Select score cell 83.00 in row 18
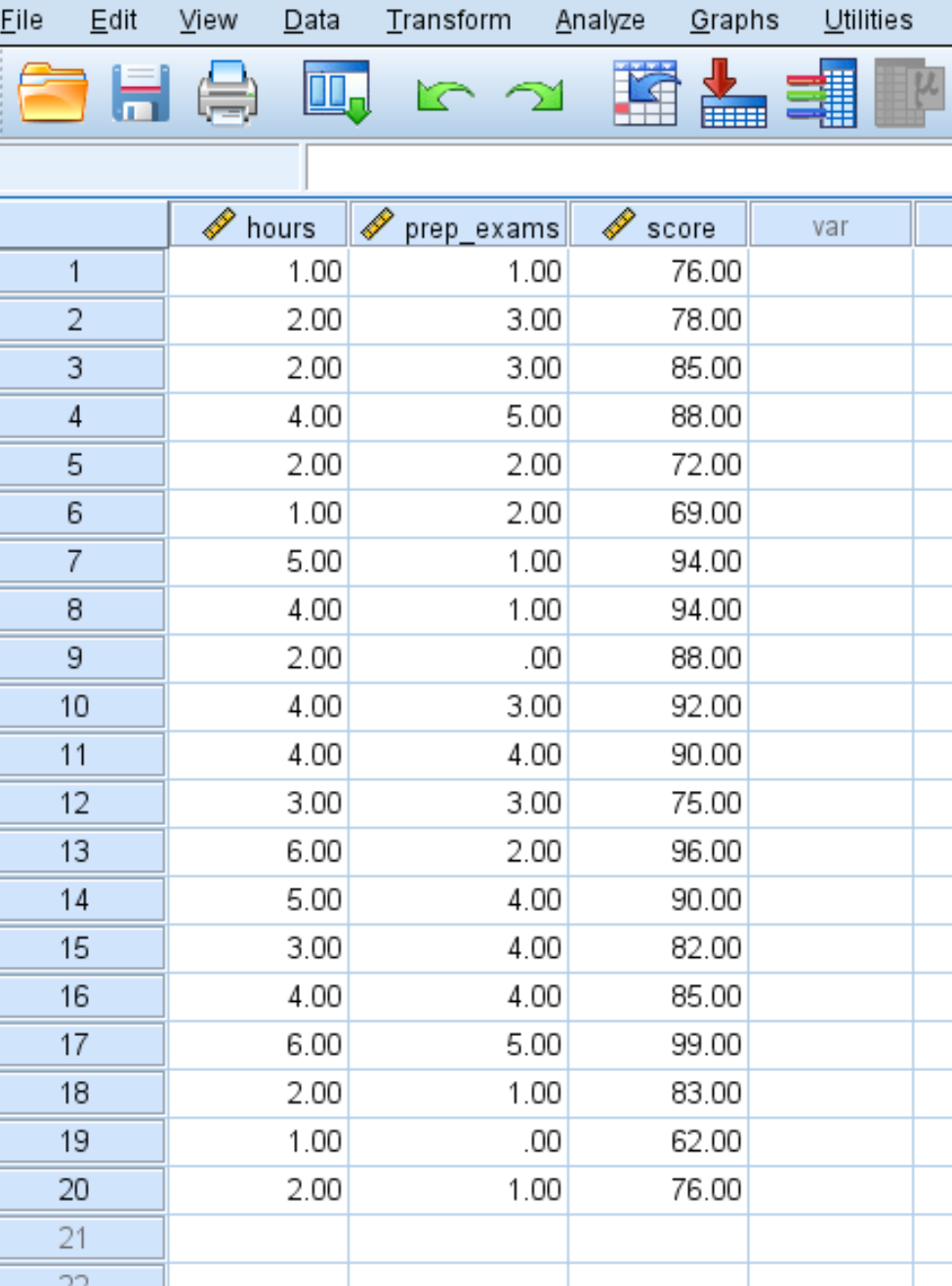 [x=658, y=1093]
